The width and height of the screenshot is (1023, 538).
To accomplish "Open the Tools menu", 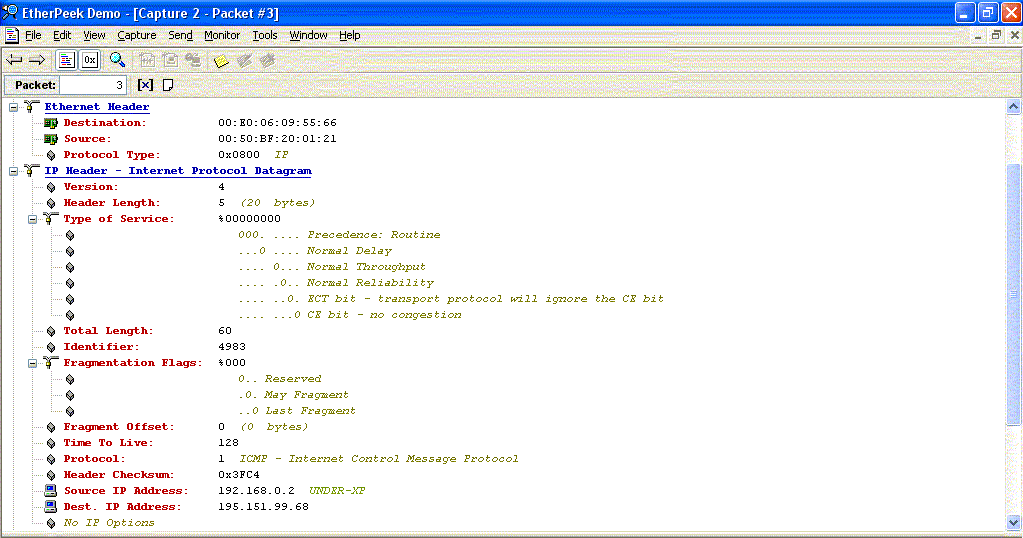I will coord(265,35).
